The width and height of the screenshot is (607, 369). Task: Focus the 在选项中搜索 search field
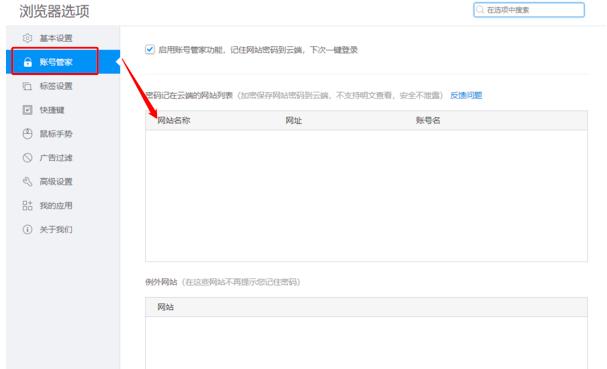coord(529,10)
